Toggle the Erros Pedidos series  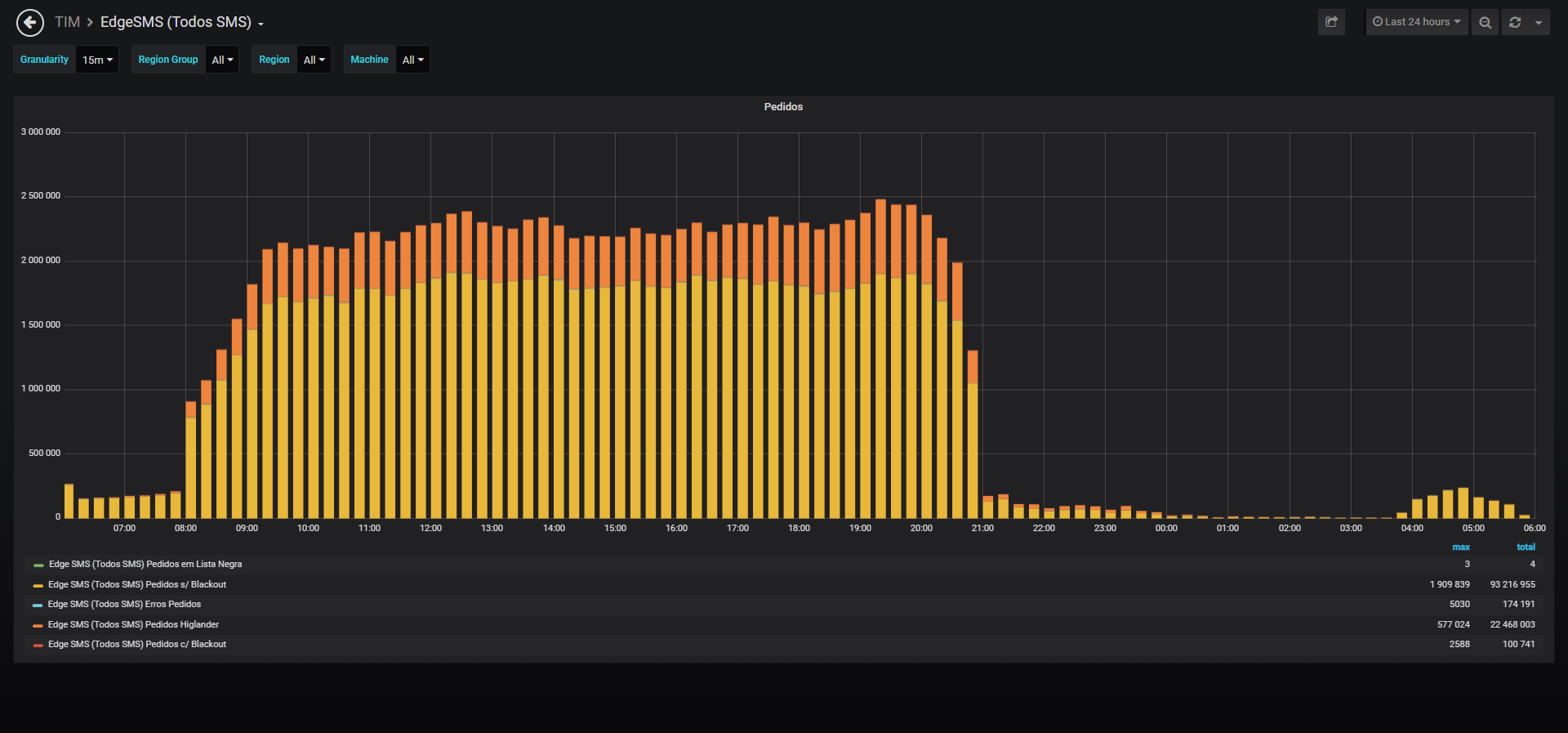point(124,604)
